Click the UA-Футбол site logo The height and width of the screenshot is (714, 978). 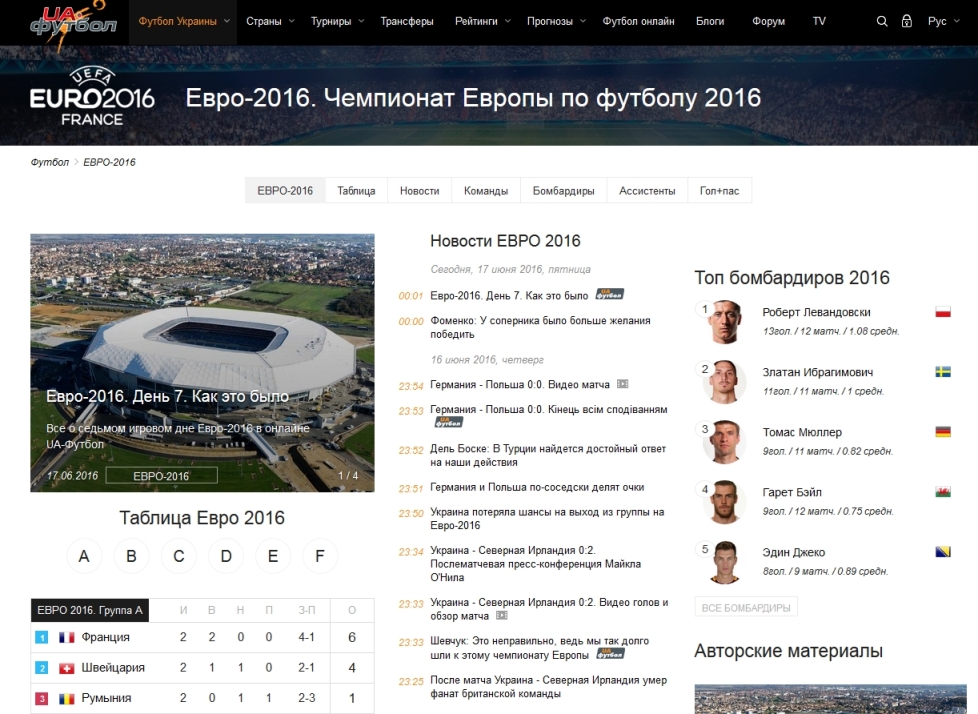pos(73,21)
